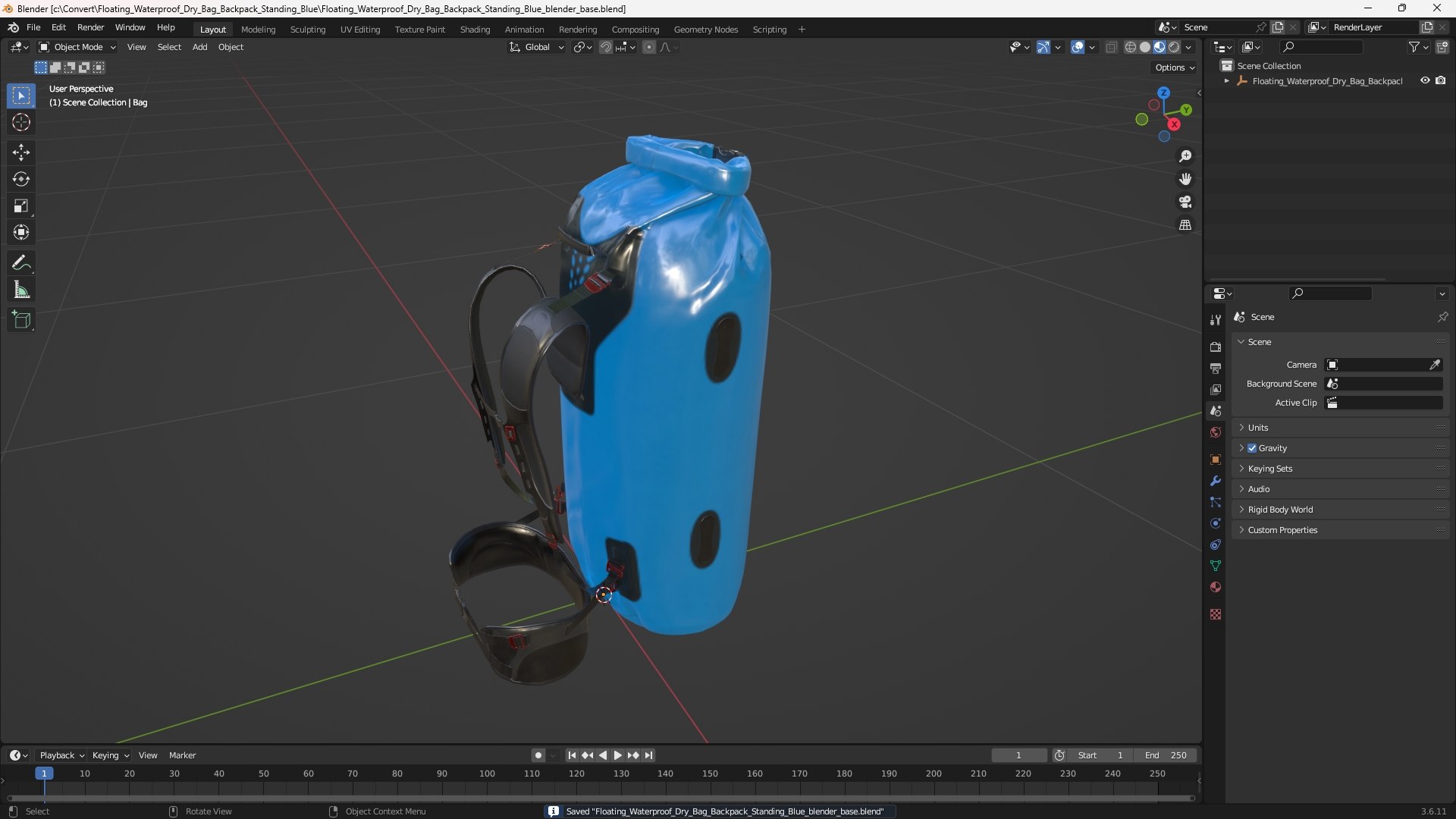This screenshot has height=819, width=1456.
Task: Toggle proportional editing button
Action: click(649, 47)
